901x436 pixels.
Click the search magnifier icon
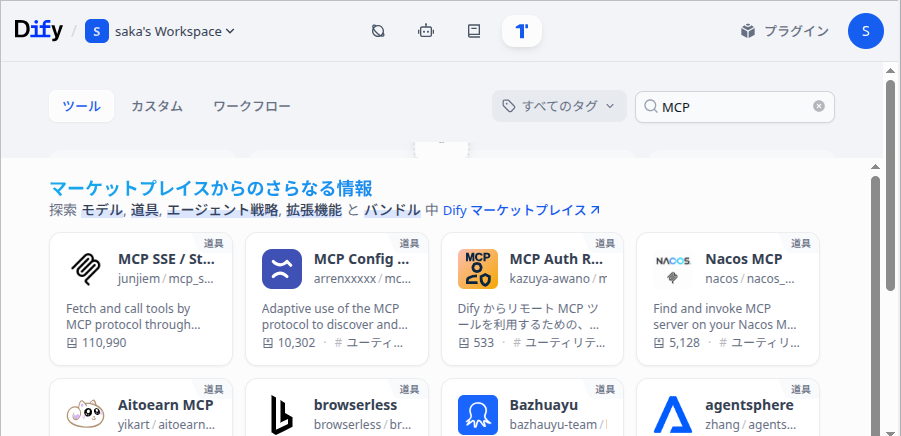[650, 107]
